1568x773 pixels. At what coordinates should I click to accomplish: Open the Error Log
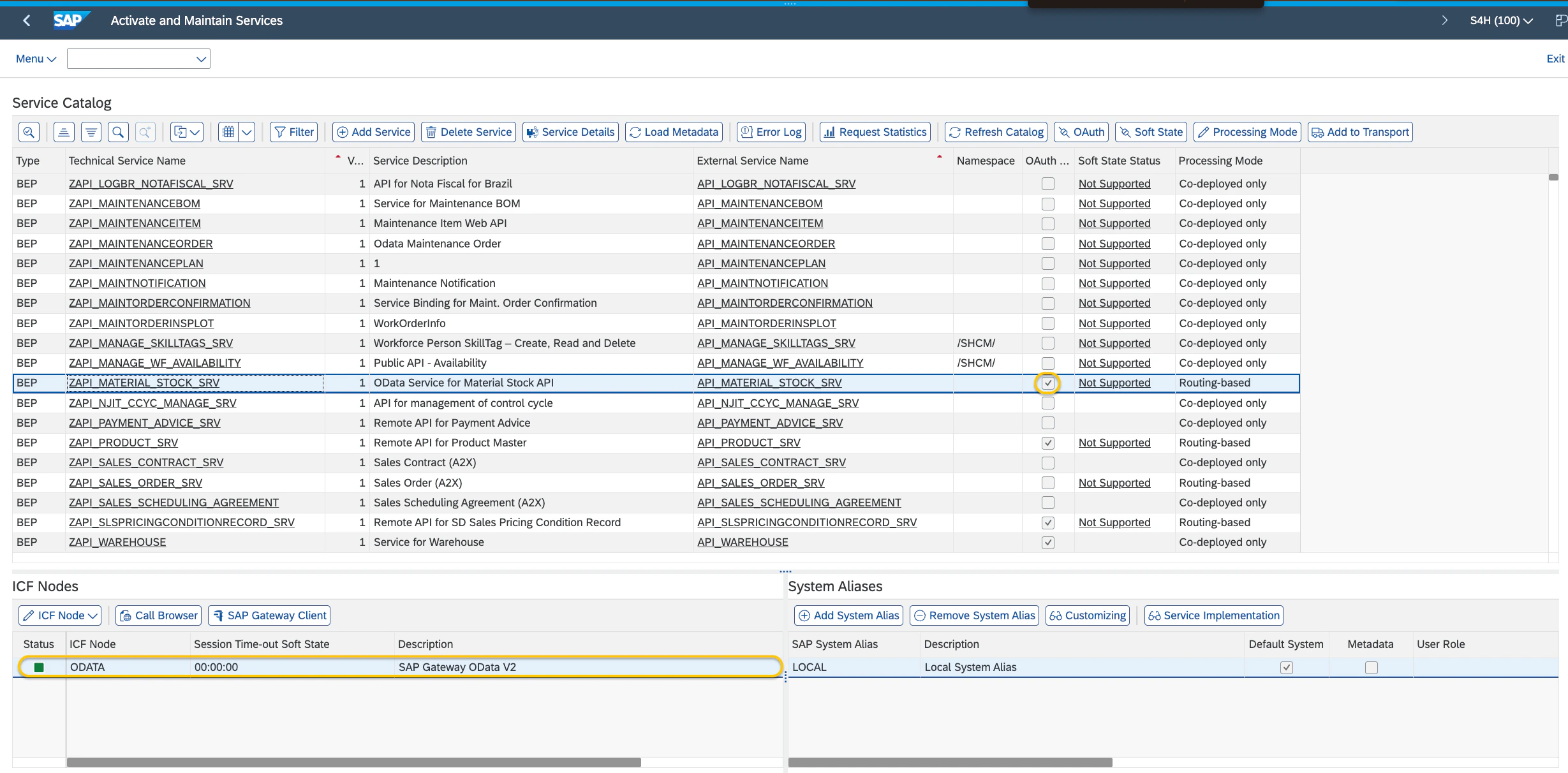click(771, 132)
